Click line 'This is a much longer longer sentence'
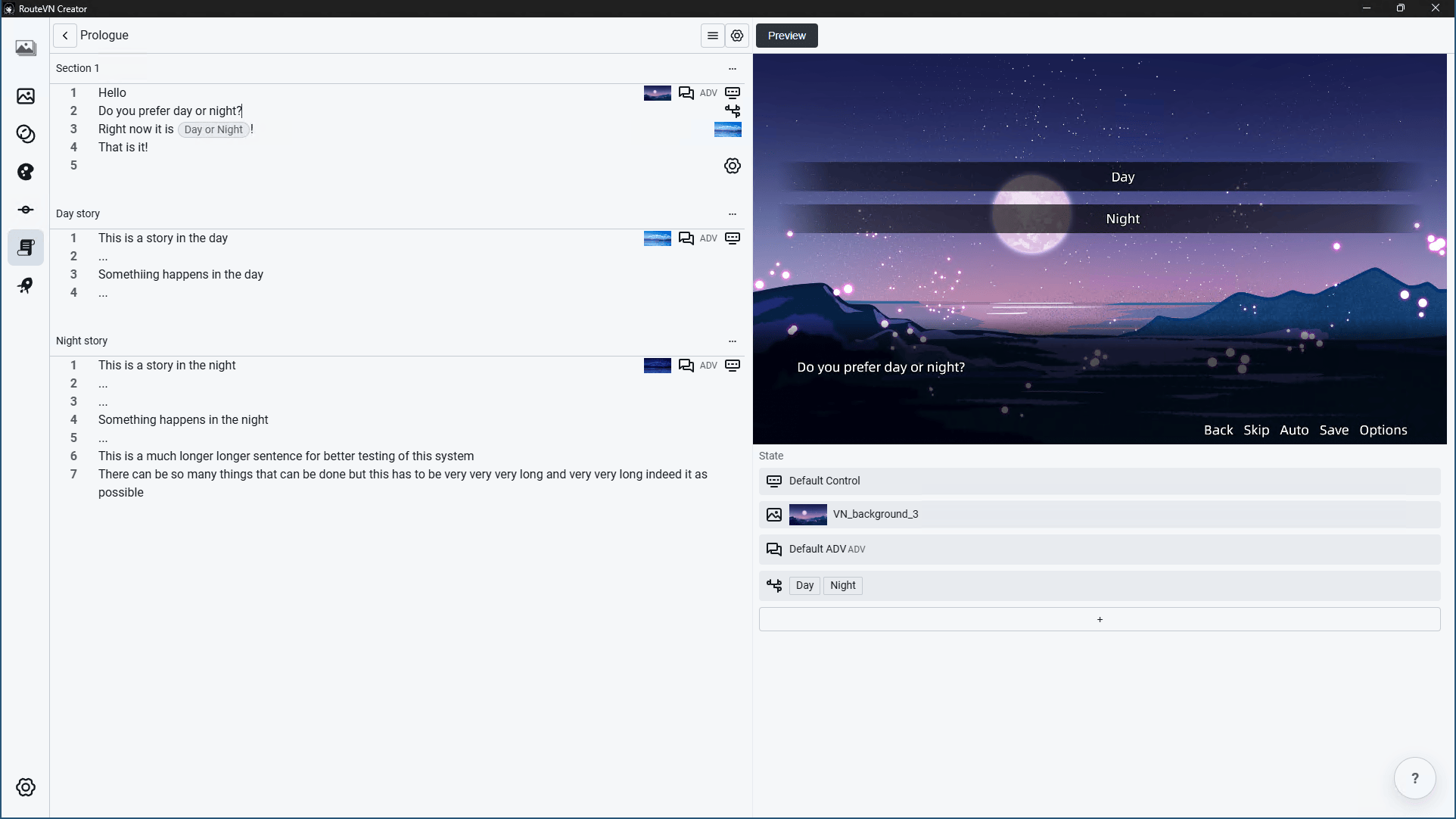This screenshot has width=1456, height=819. pyautogui.click(x=286, y=456)
